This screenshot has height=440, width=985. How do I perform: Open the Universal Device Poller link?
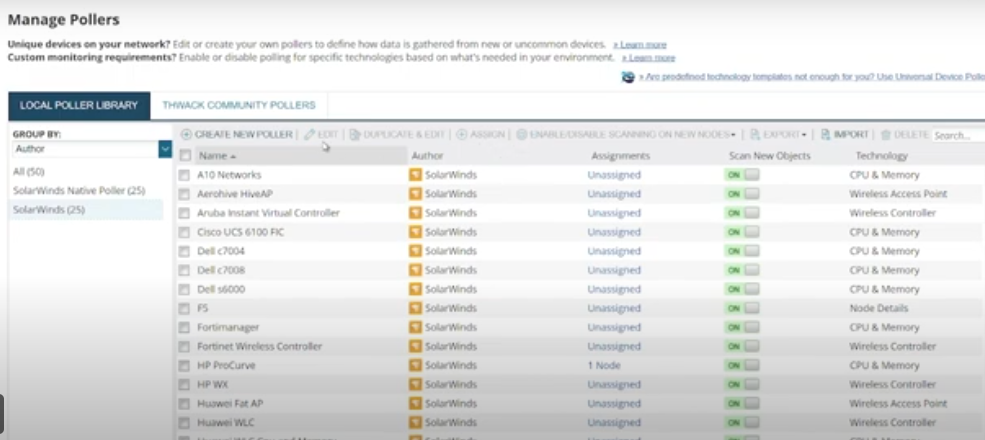(812, 77)
